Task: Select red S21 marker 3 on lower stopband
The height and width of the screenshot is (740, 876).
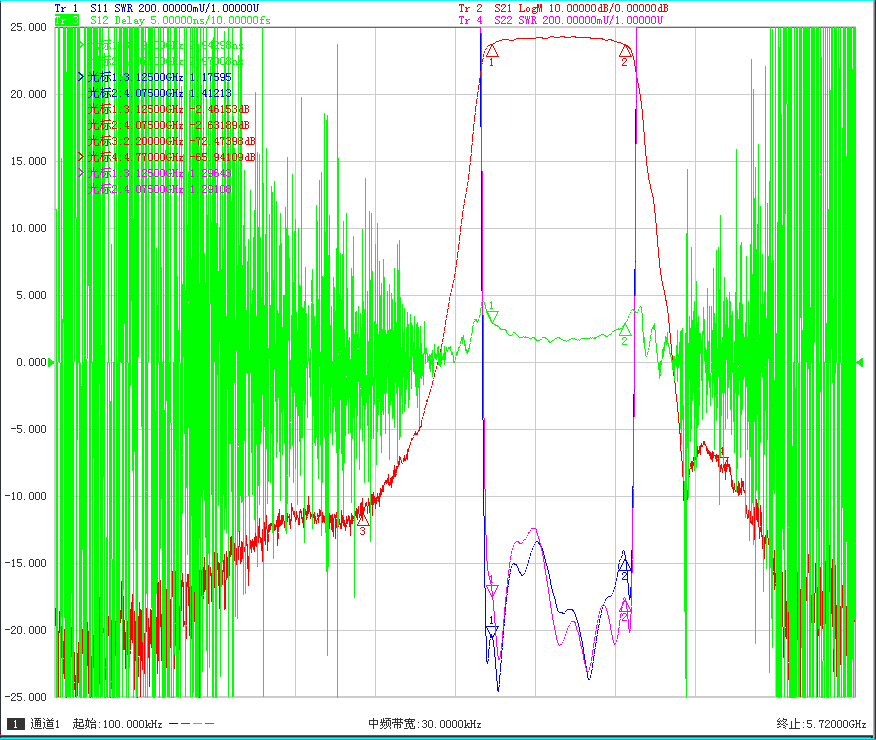Action: point(363,520)
